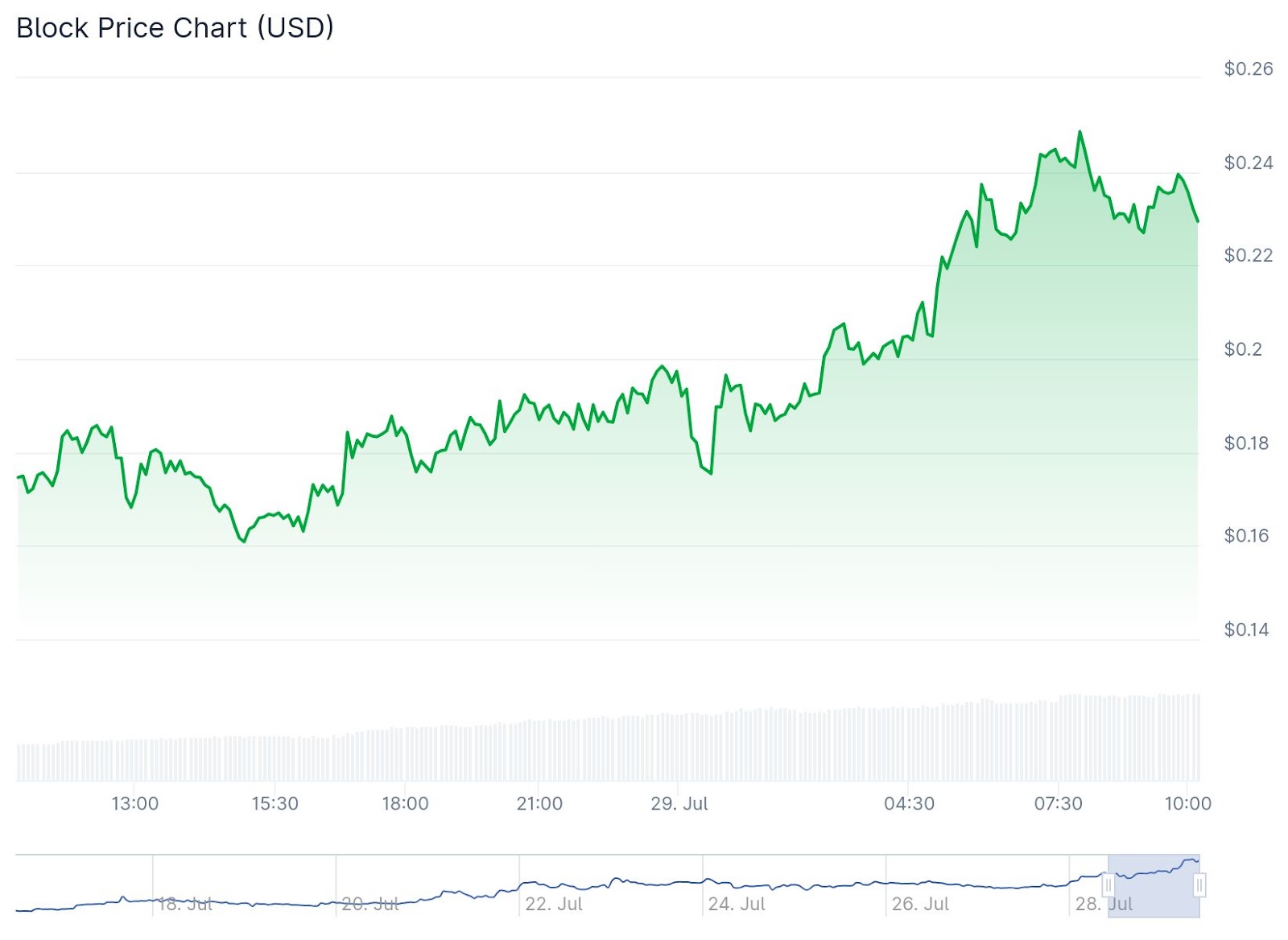Pick 20. Jul in the range navigator
This screenshot has height=940, width=1288.
[x=370, y=904]
